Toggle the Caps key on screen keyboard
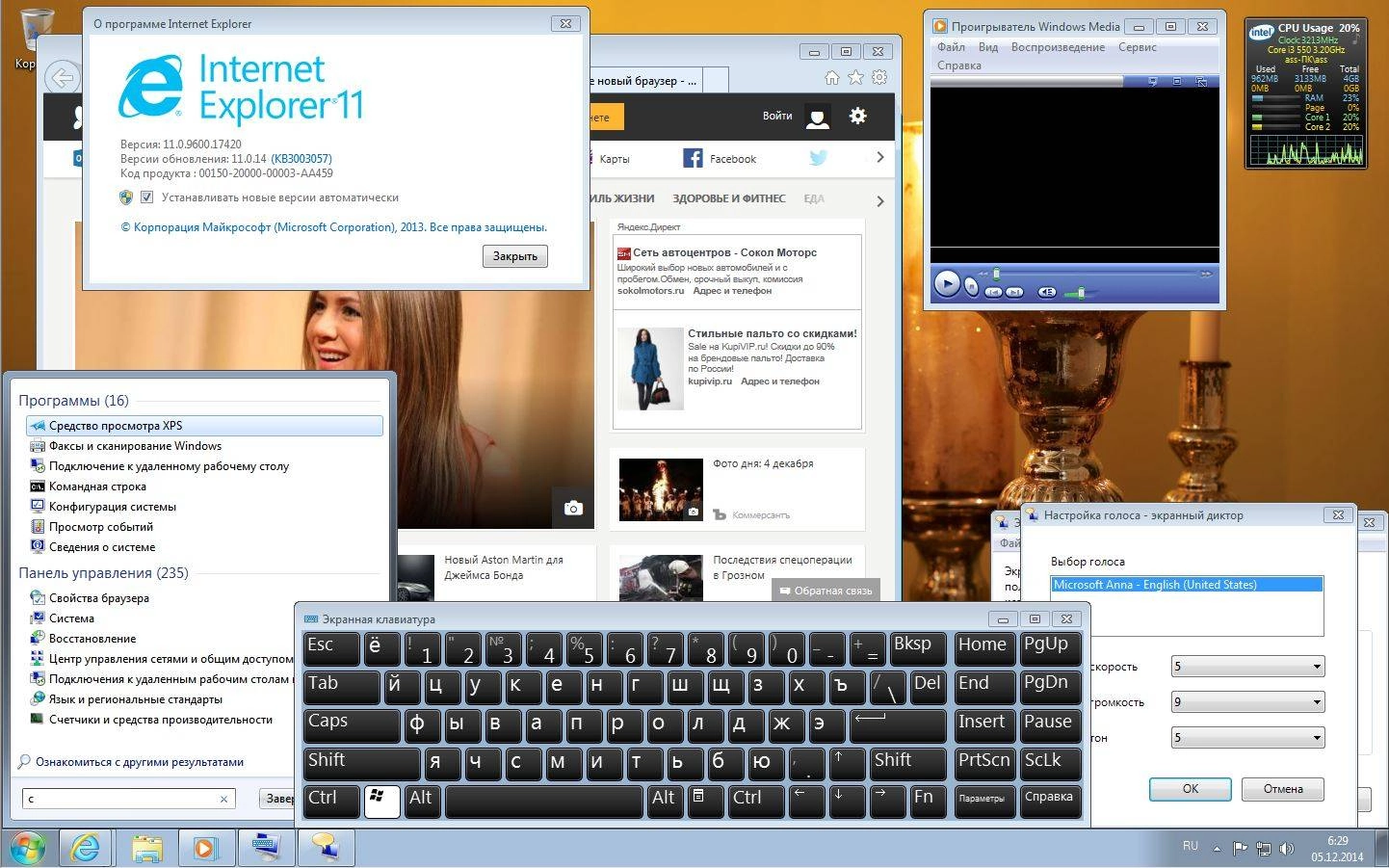Screen dimensions: 1389x868 [351, 724]
